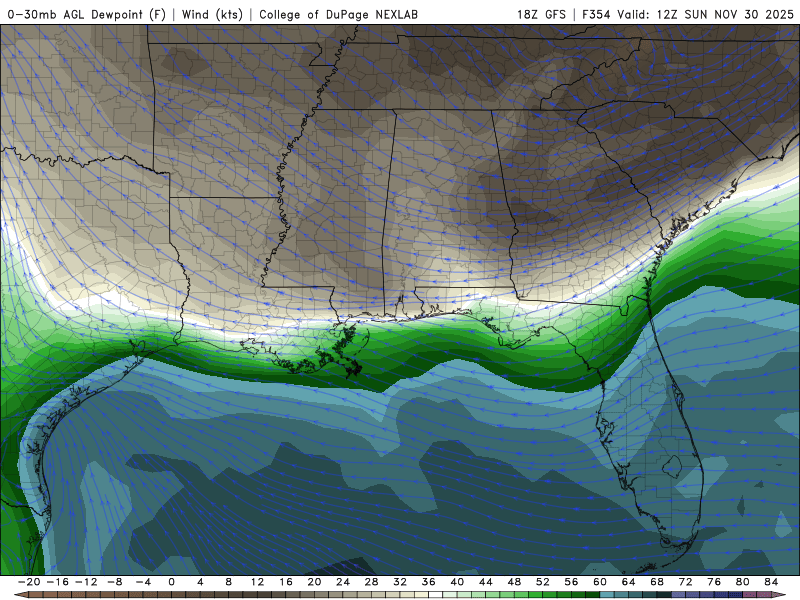Click the 0 value on the color scale
Screen dimensions: 800x600
pyautogui.click(x=171, y=582)
